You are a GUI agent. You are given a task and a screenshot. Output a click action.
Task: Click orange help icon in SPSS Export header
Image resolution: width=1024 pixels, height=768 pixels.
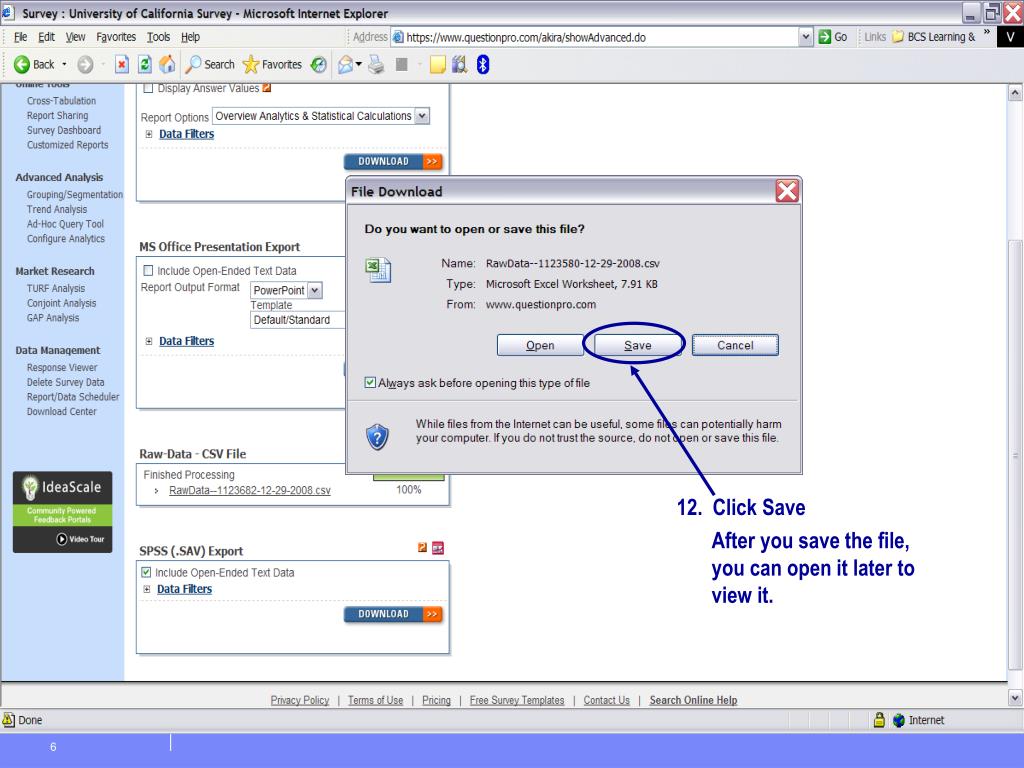tap(423, 547)
